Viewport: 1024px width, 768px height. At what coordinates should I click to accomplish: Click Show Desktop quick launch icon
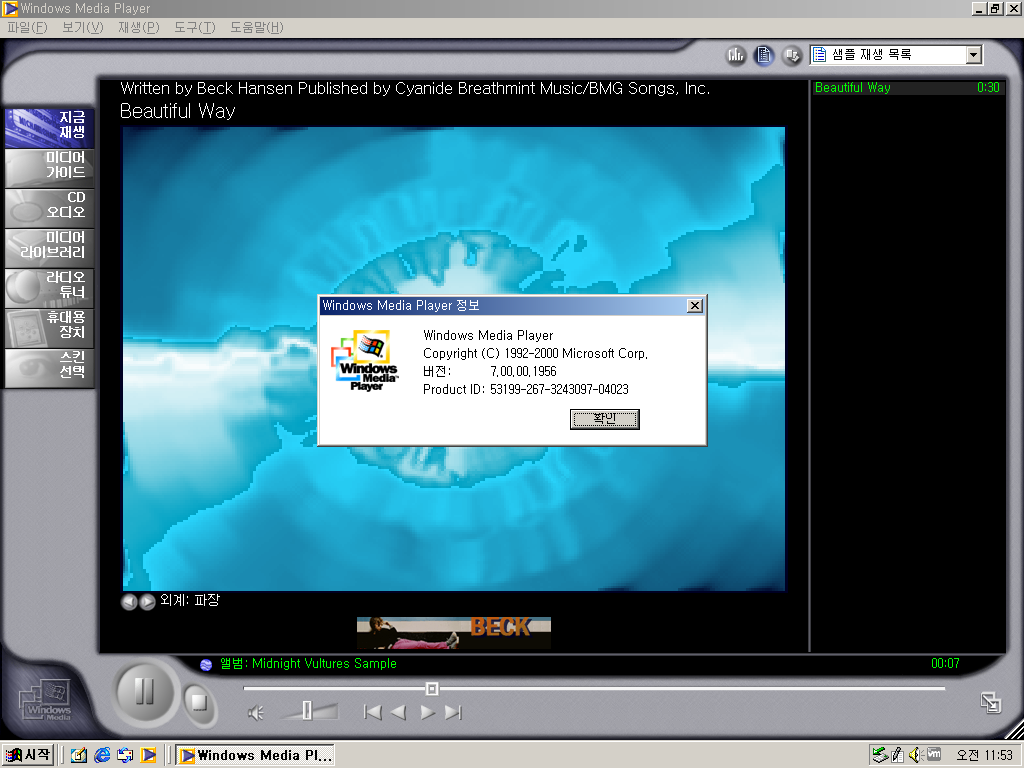tap(79, 756)
